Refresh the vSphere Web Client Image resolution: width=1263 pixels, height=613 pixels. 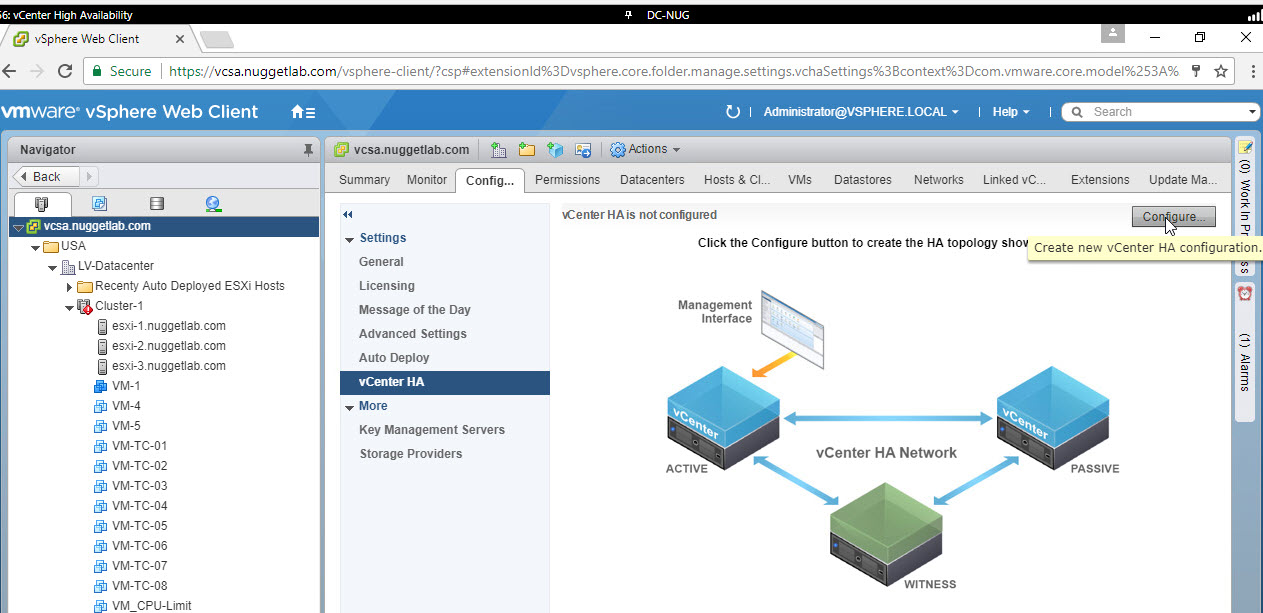(732, 112)
